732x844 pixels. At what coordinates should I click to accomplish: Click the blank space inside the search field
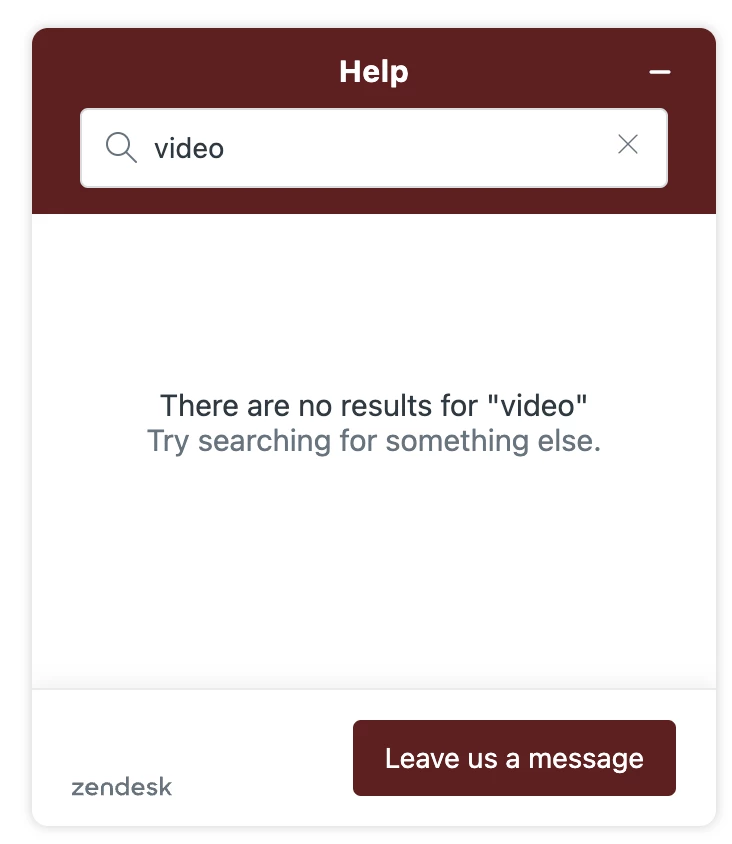(420, 148)
